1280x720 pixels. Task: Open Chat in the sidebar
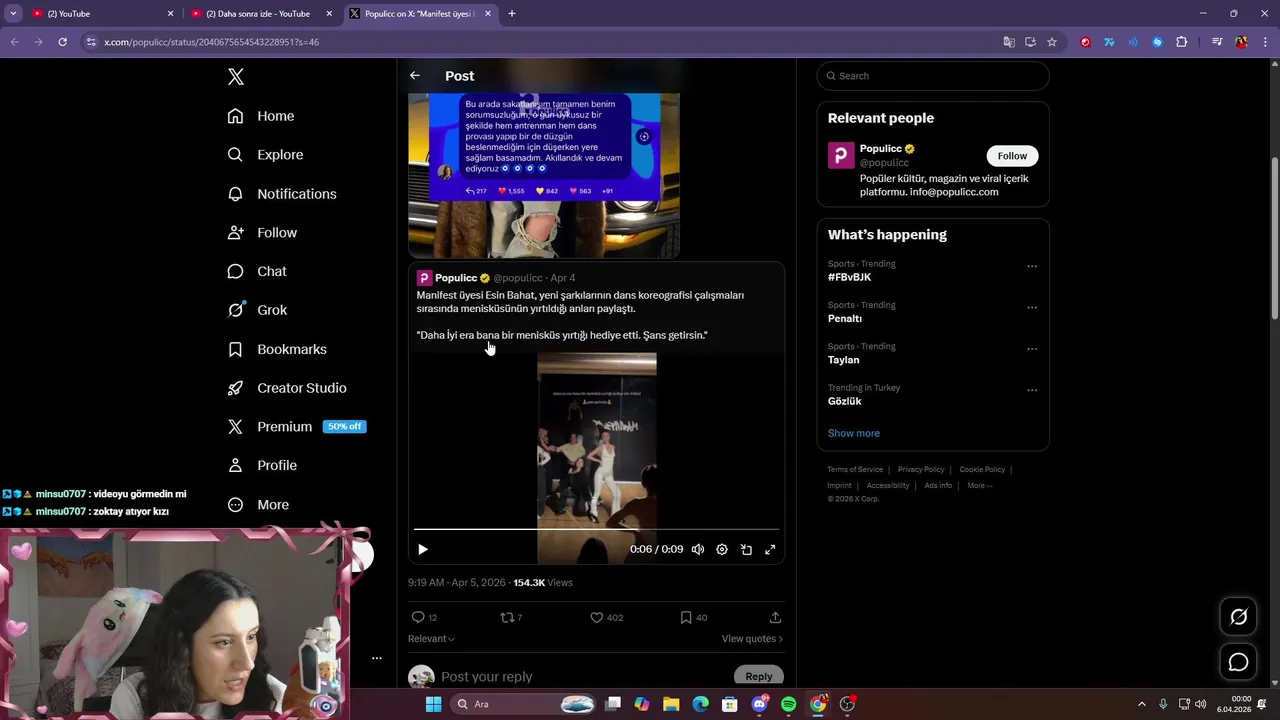(x=257, y=271)
